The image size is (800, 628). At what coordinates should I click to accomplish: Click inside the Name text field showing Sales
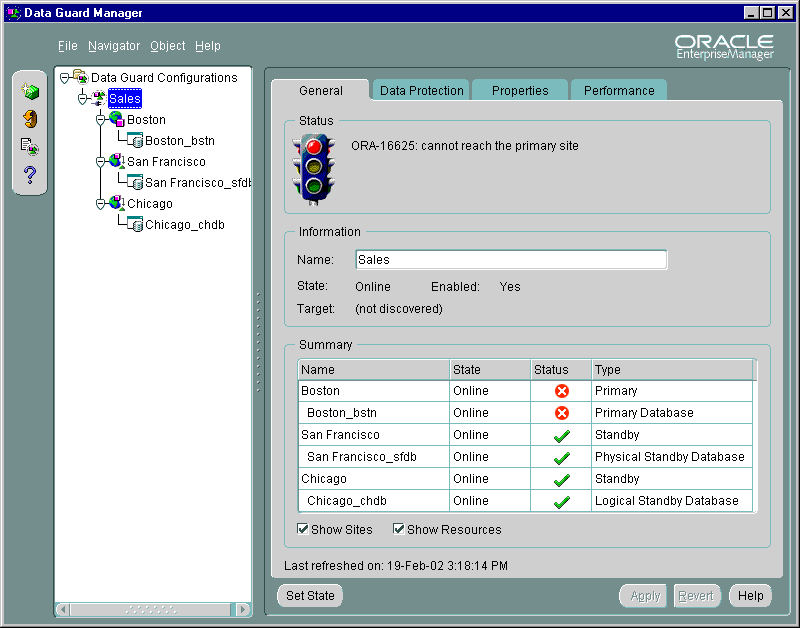coord(510,259)
